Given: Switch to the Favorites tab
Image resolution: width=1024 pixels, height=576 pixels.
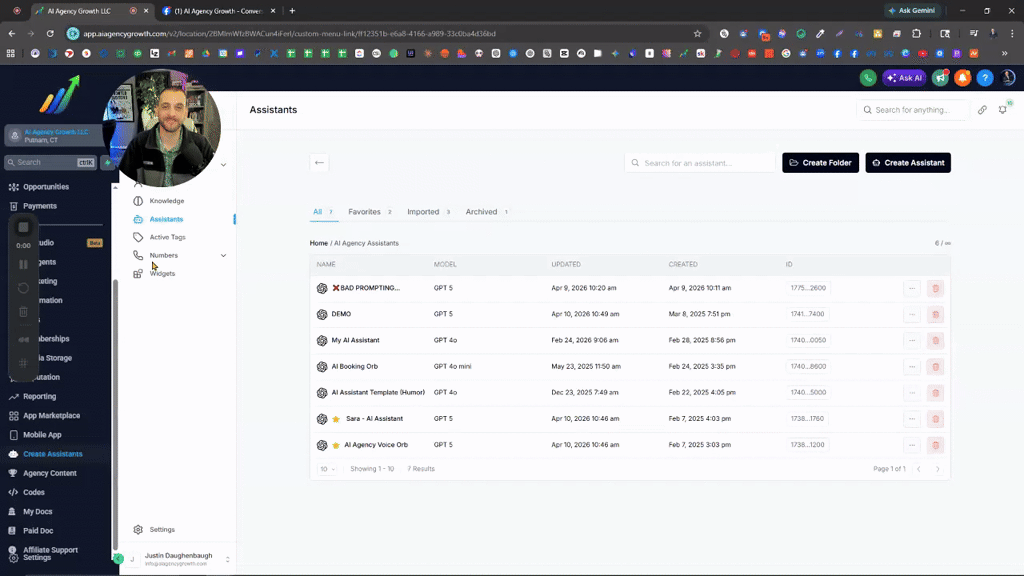Looking at the screenshot, I should pyautogui.click(x=369, y=212).
